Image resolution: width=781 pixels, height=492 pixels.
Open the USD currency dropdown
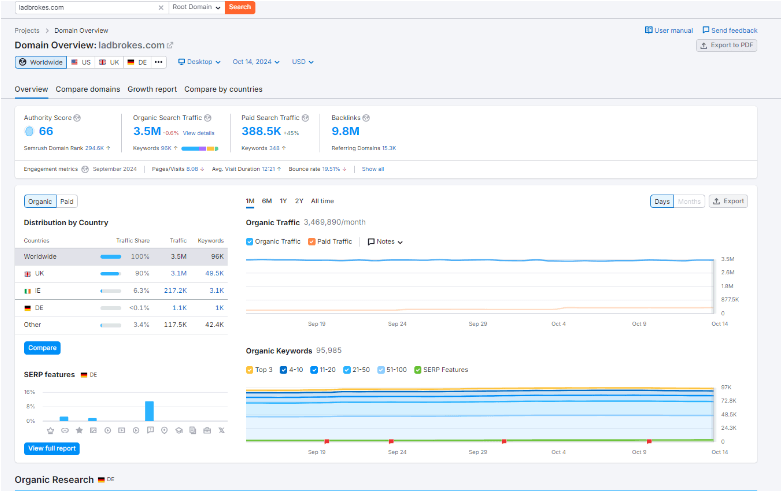303,62
